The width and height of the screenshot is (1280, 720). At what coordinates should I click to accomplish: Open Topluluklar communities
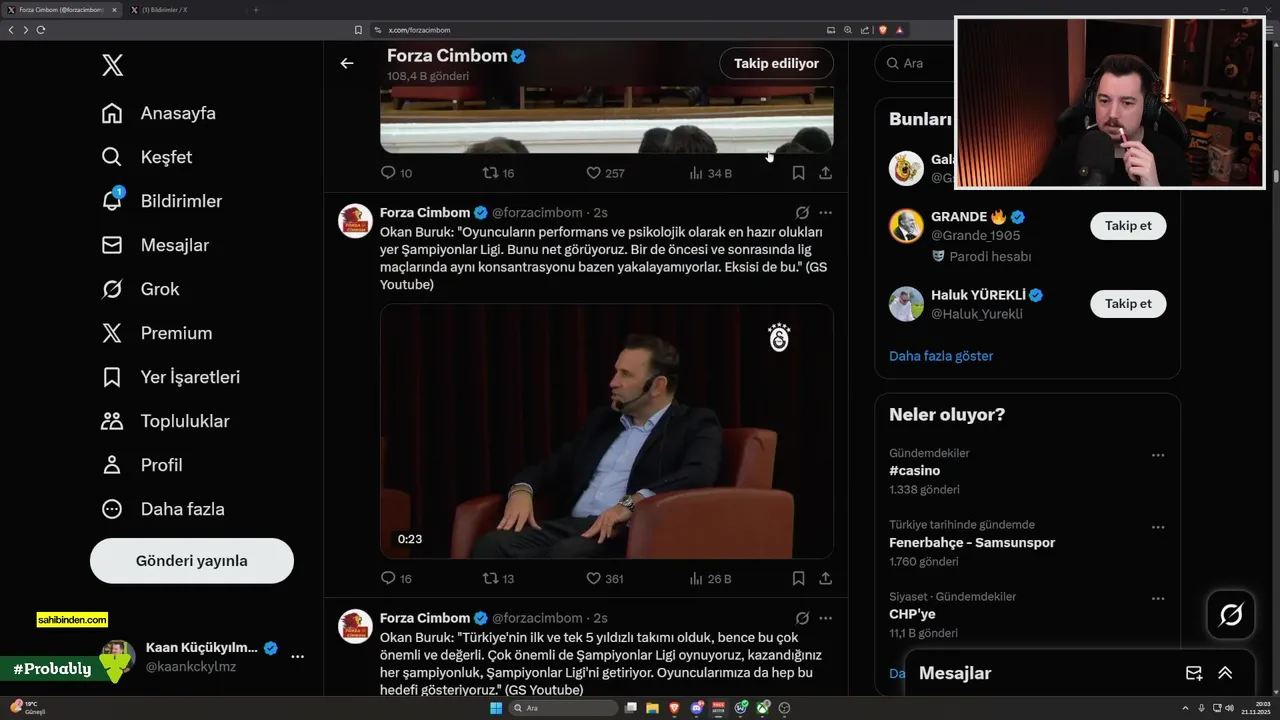[166, 421]
